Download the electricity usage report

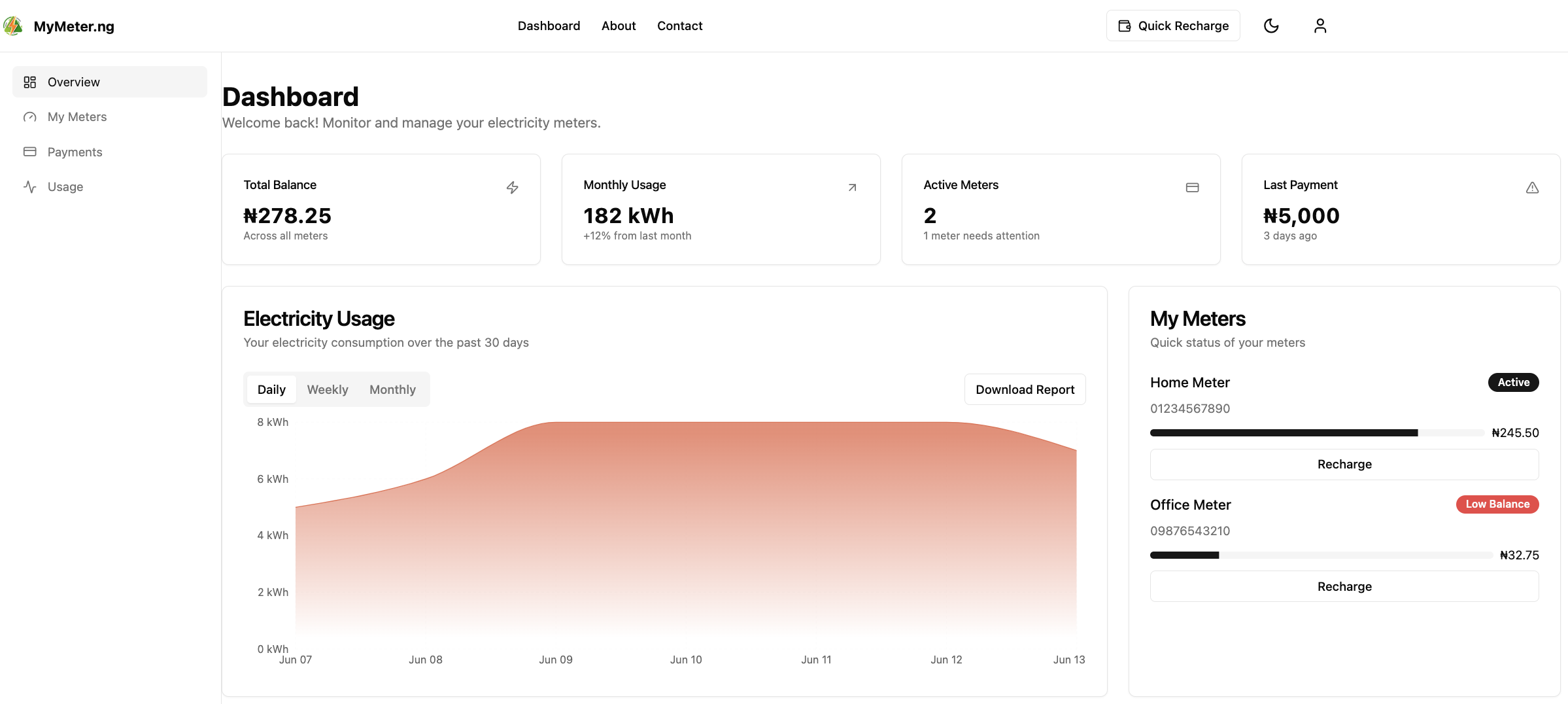pos(1025,389)
